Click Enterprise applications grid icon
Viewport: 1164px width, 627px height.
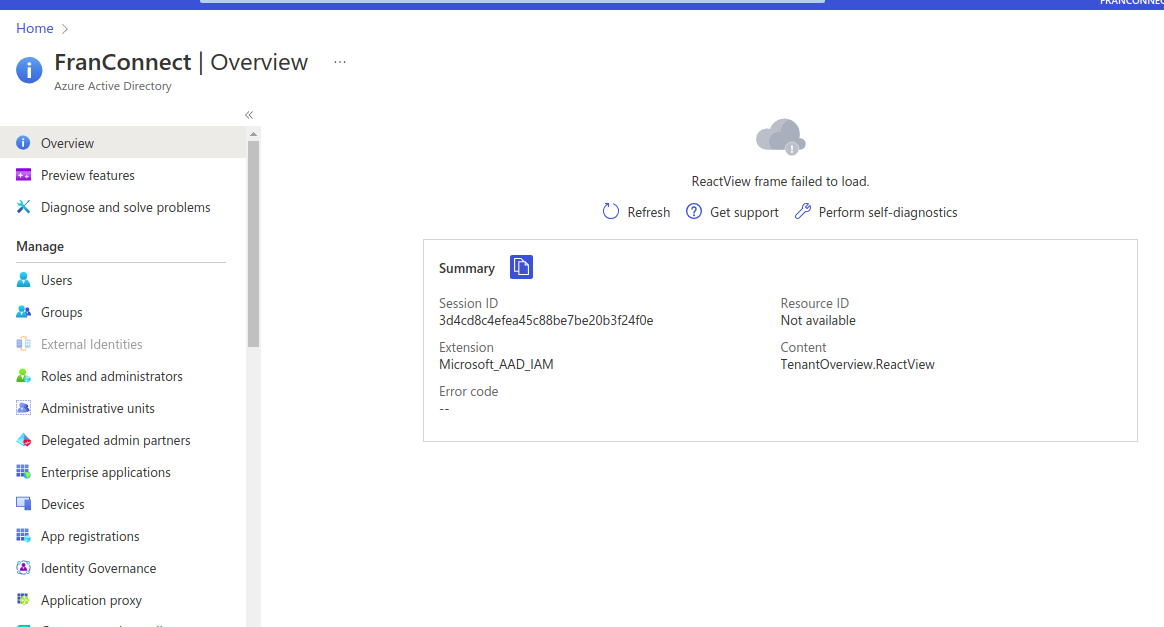tap(23, 471)
